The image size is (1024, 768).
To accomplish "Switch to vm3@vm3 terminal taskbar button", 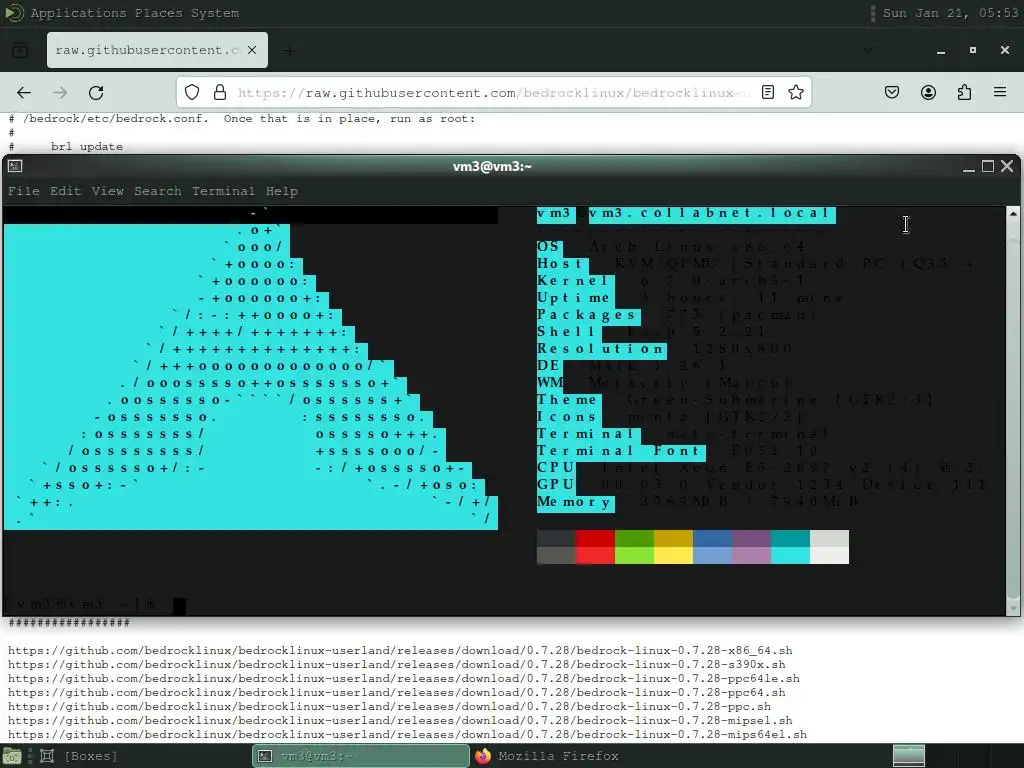I will (360, 756).
